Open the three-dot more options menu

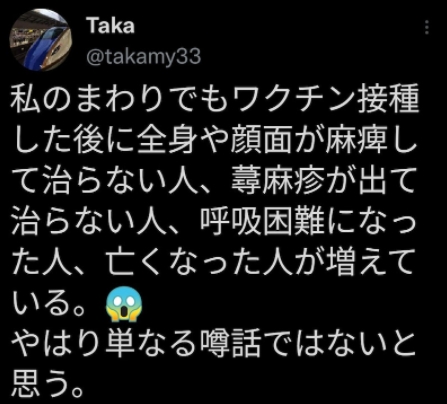point(427,27)
